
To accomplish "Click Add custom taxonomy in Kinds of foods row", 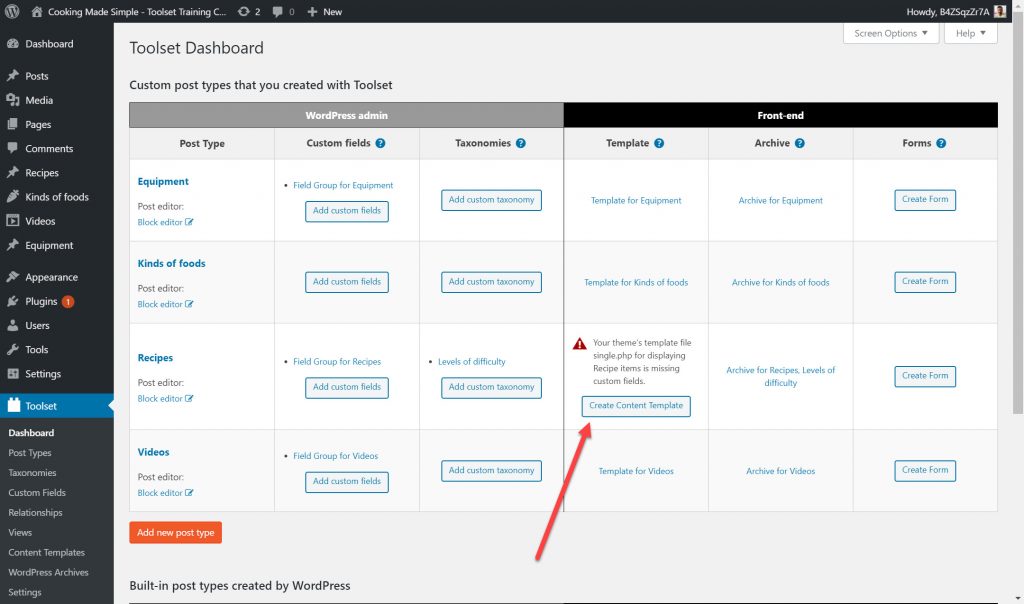I will [x=491, y=282].
